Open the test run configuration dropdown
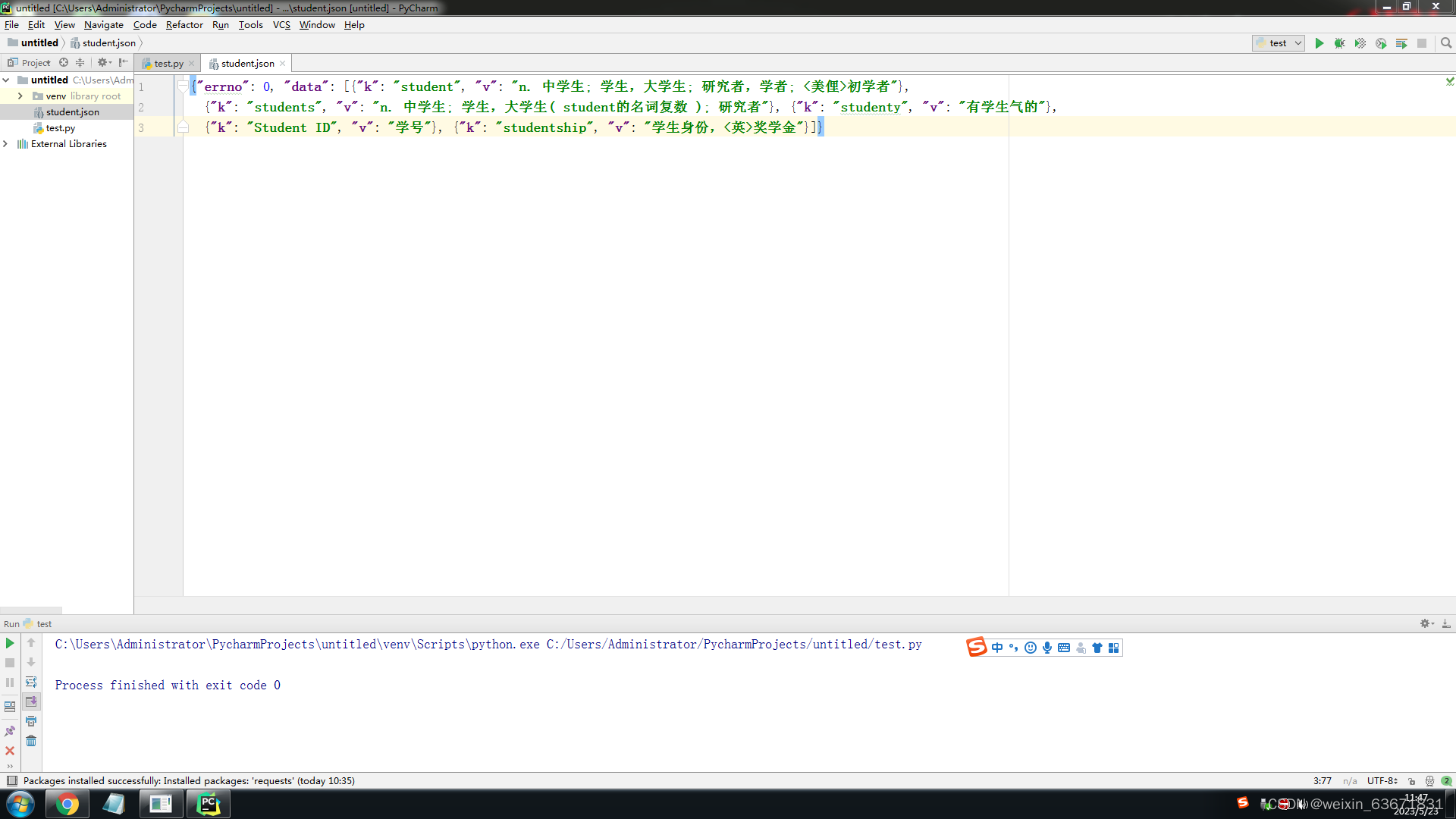 click(x=1279, y=43)
